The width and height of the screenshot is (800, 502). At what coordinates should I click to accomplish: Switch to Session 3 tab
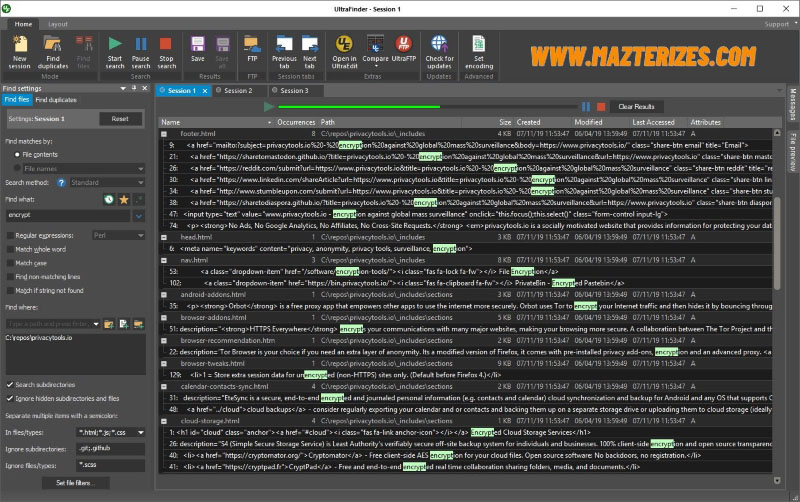[294, 91]
